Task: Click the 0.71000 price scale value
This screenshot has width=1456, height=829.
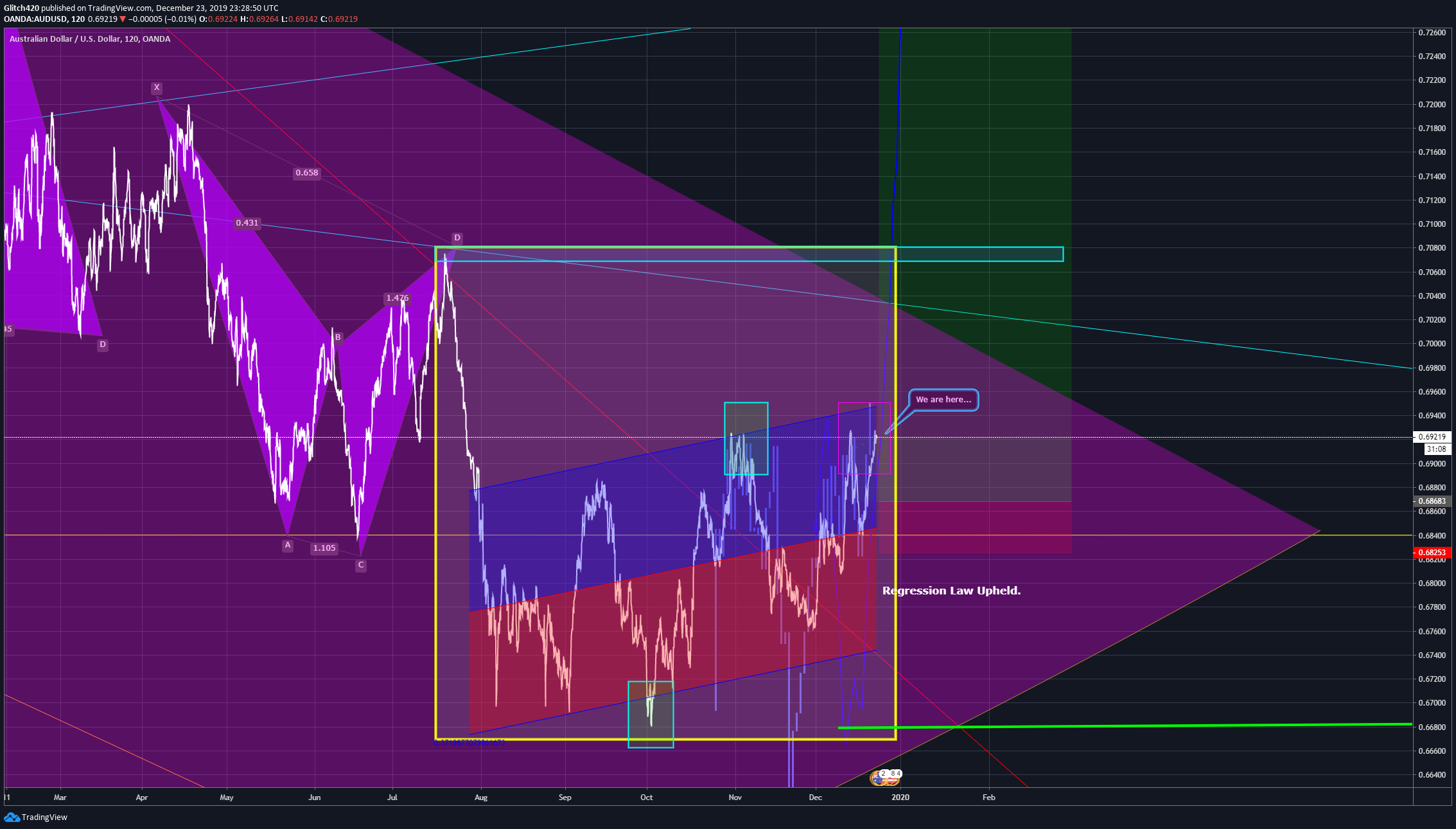Action: click(x=1432, y=224)
